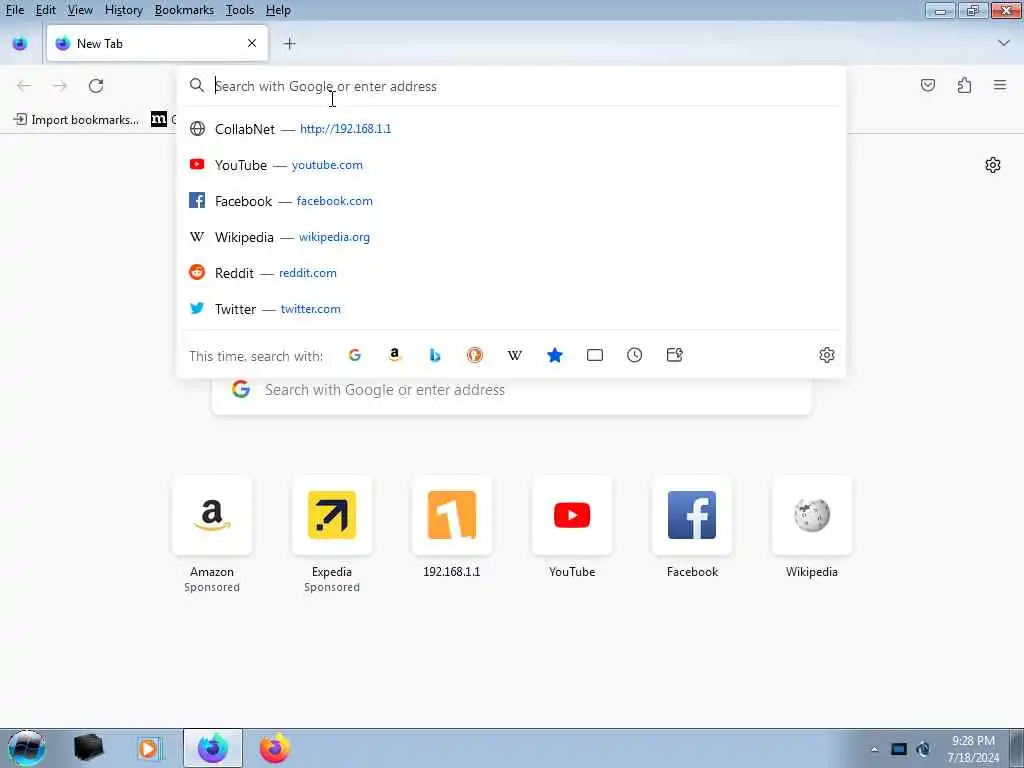Search in Actions icon
The height and width of the screenshot is (768, 1024).
pos(675,355)
